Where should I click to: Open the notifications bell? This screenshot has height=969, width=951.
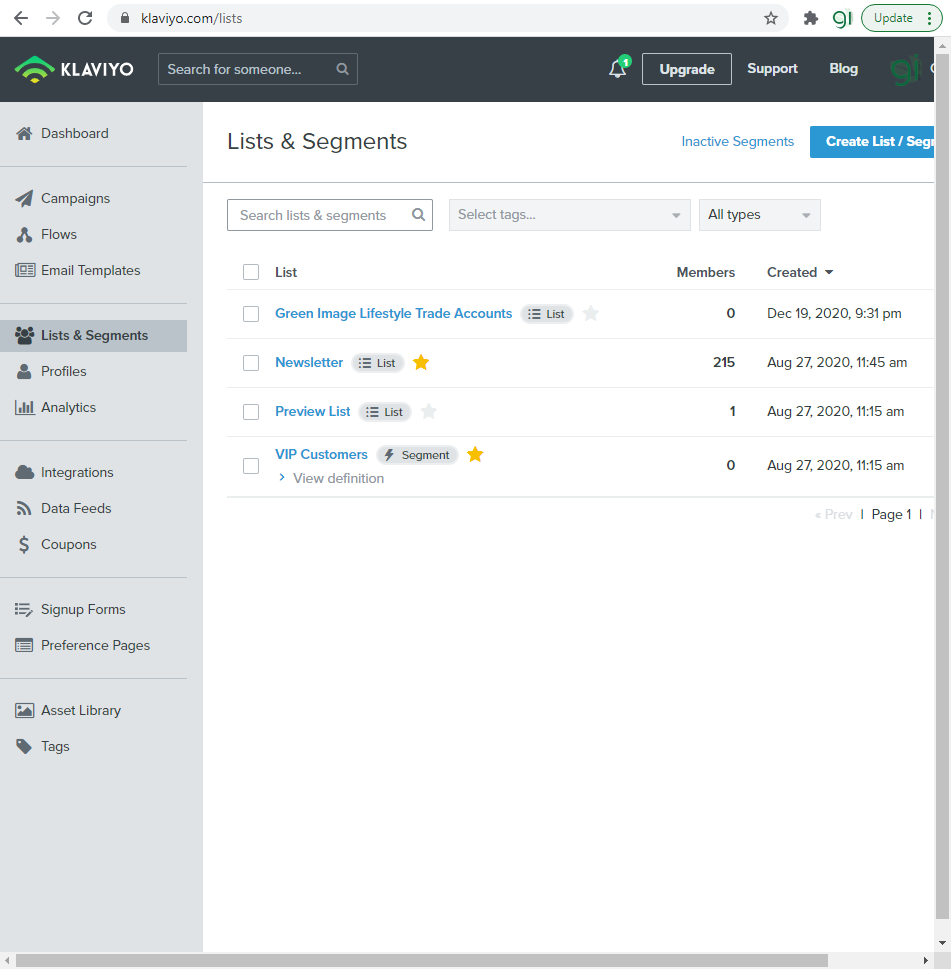(619, 68)
